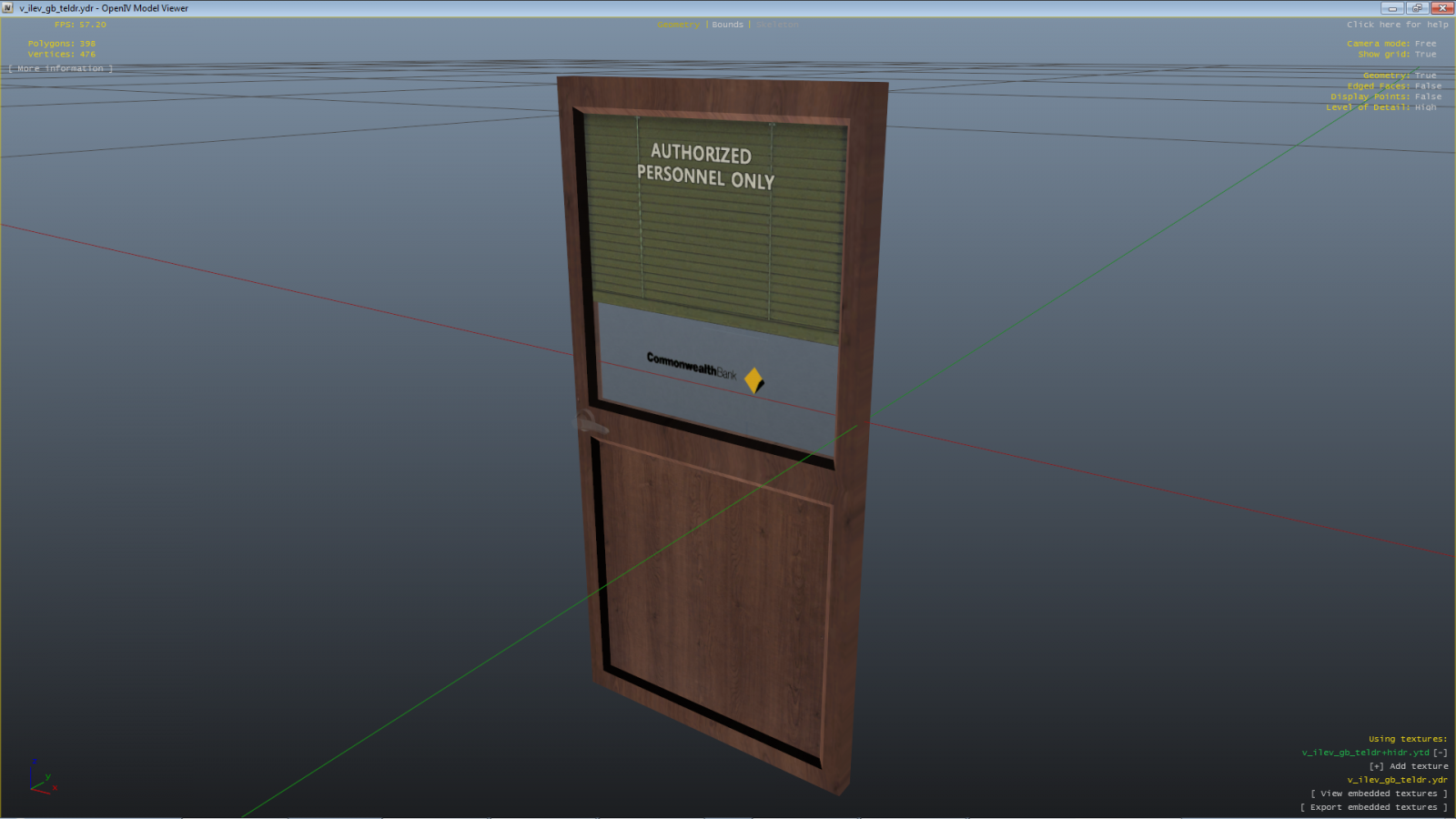
Task: Close the OpenIV Model Viewer window
Action: (x=1441, y=8)
